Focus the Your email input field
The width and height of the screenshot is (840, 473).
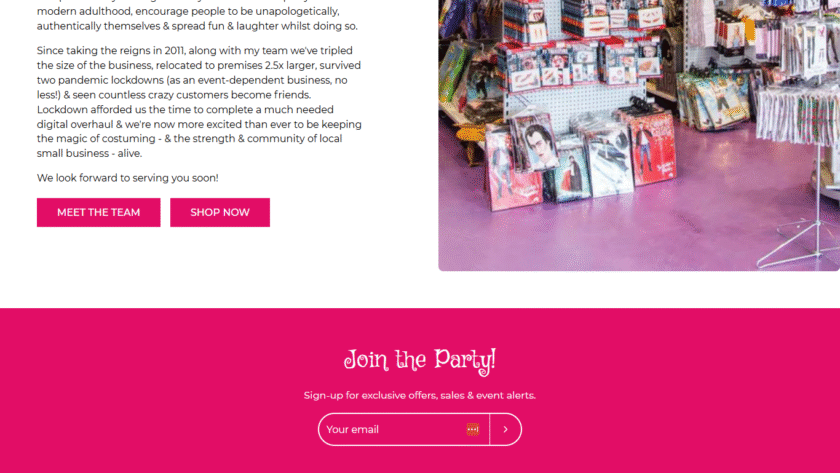pyautogui.click(x=394, y=429)
